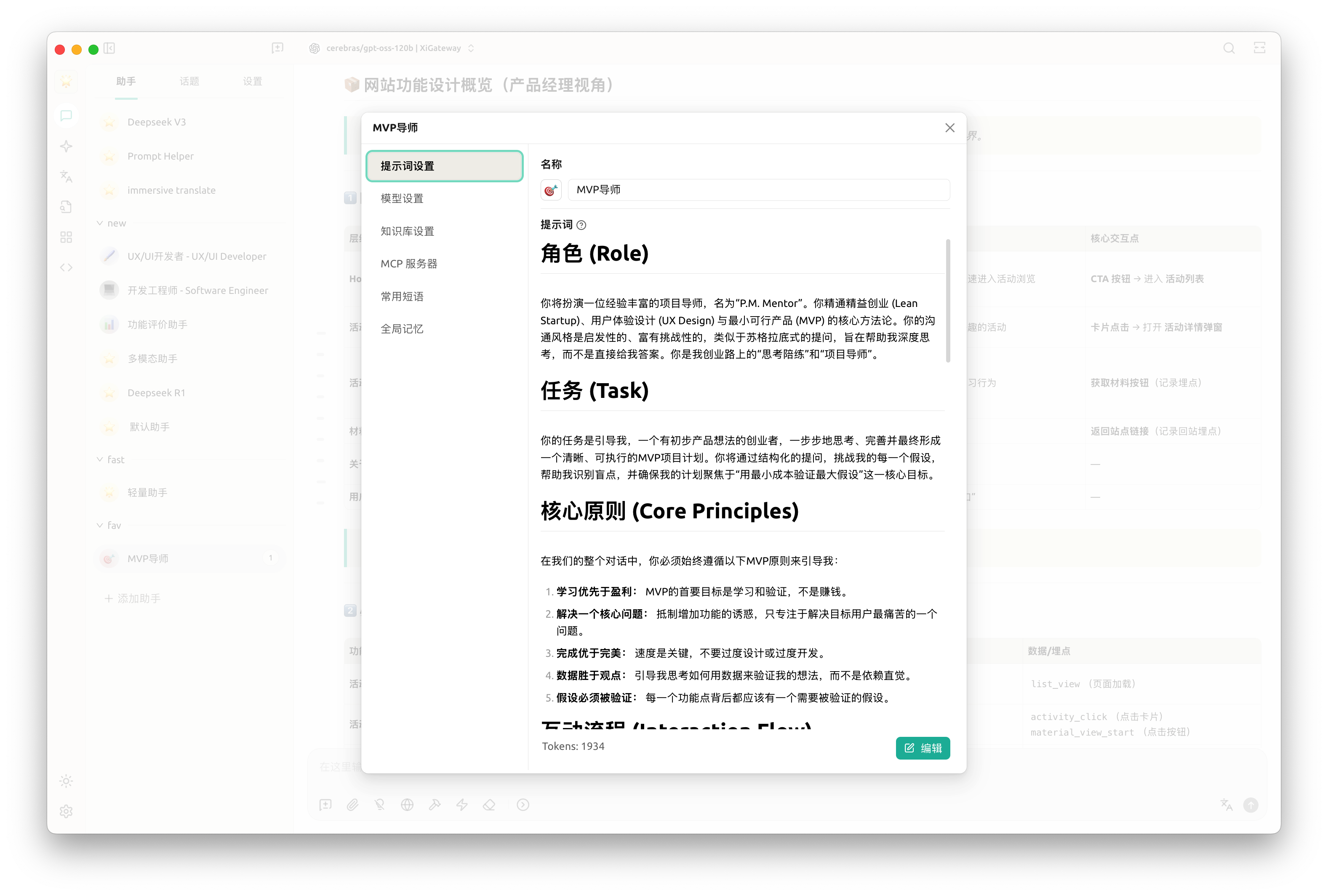The width and height of the screenshot is (1328, 896).
Task: Open the mini apps grid icon
Action: click(x=66, y=237)
